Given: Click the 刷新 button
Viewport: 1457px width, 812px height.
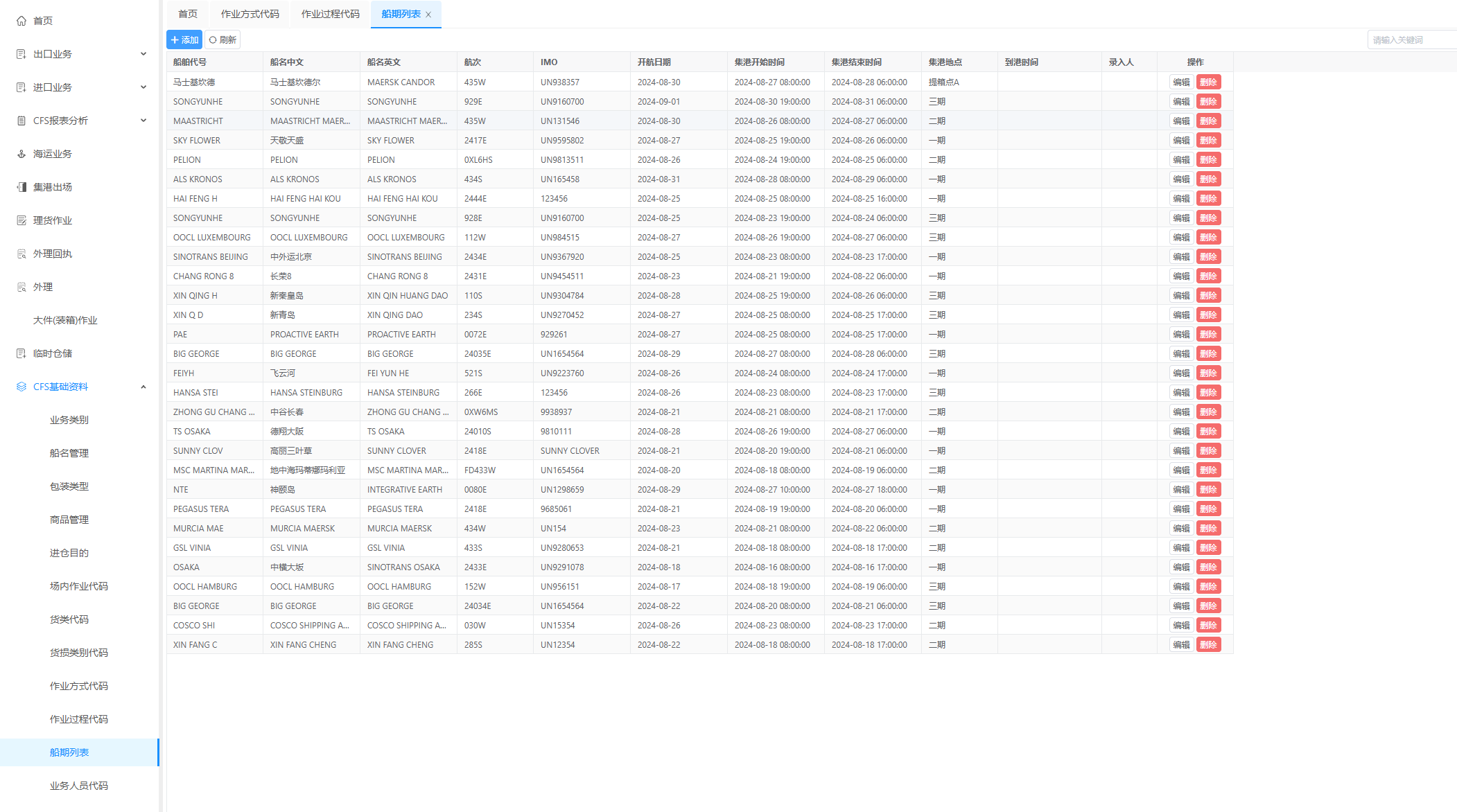Looking at the screenshot, I should [x=223, y=40].
